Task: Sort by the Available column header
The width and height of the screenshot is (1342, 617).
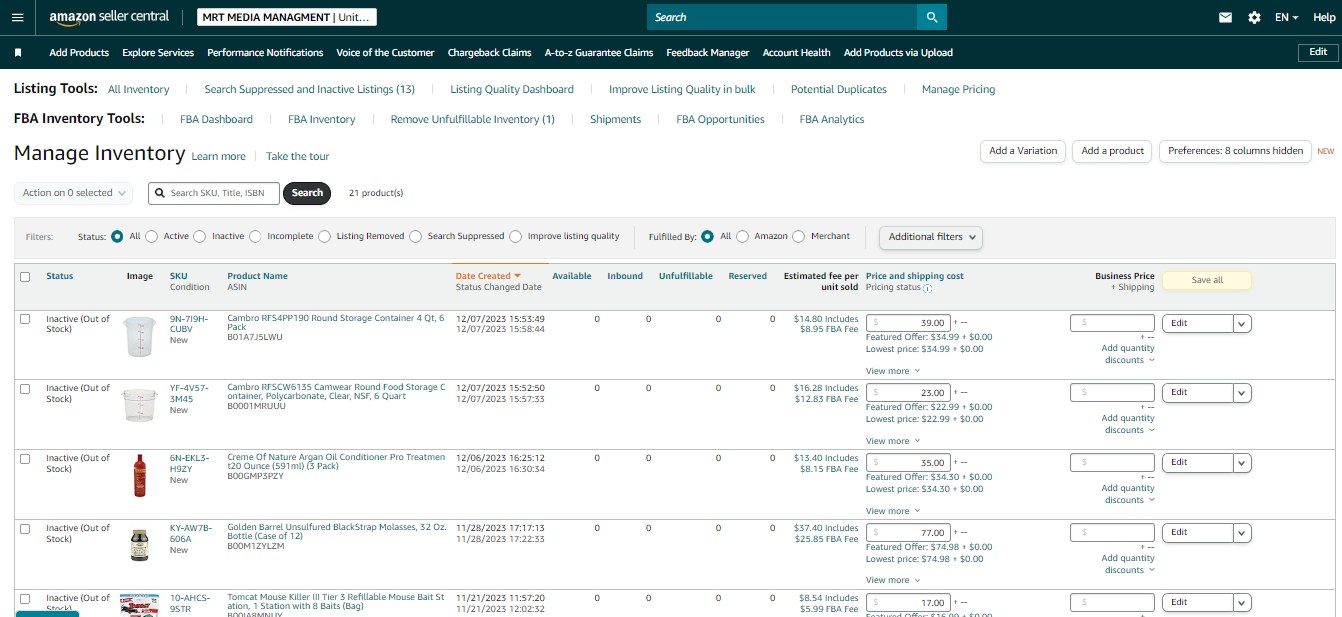Action: coord(571,276)
